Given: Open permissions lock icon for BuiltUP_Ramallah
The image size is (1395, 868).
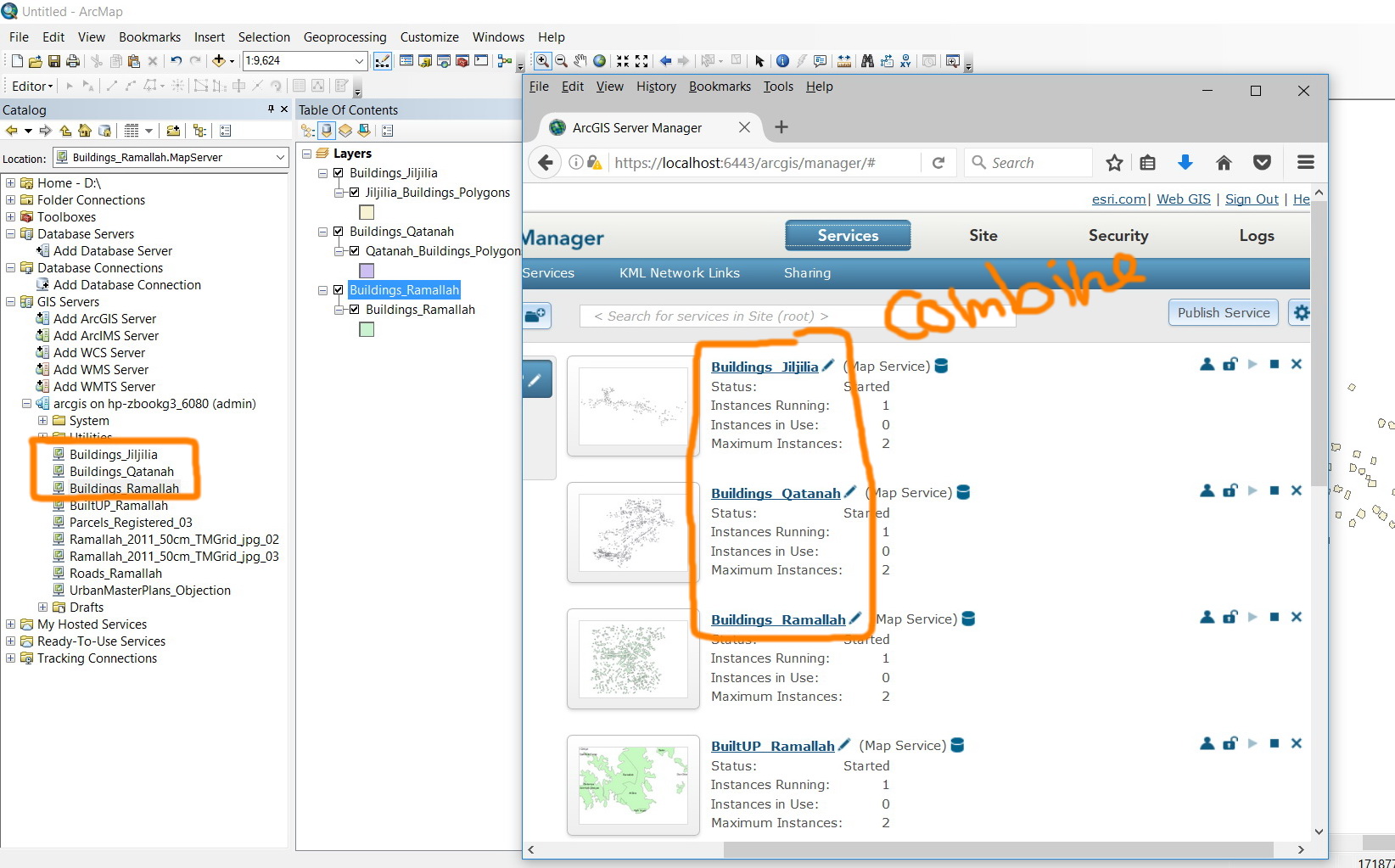Looking at the screenshot, I should click(x=1230, y=743).
